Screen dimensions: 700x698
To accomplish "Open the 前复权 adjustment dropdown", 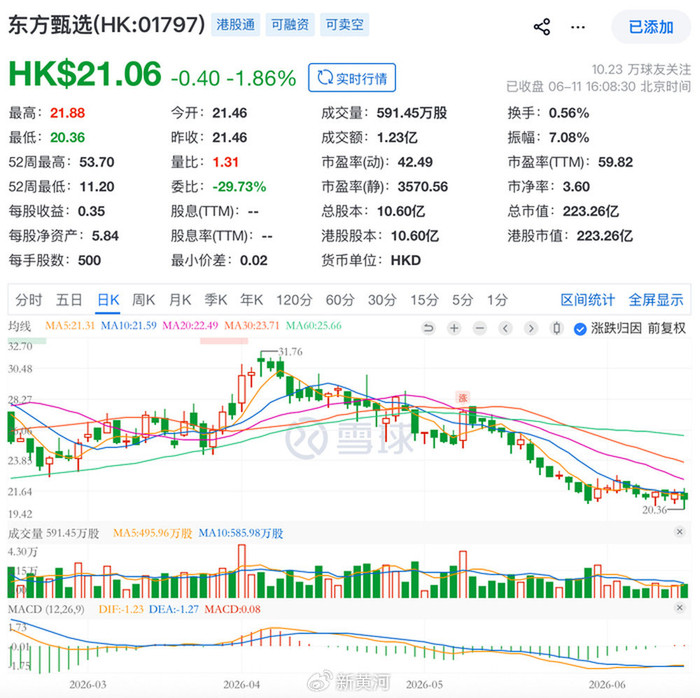I will pos(667,328).
